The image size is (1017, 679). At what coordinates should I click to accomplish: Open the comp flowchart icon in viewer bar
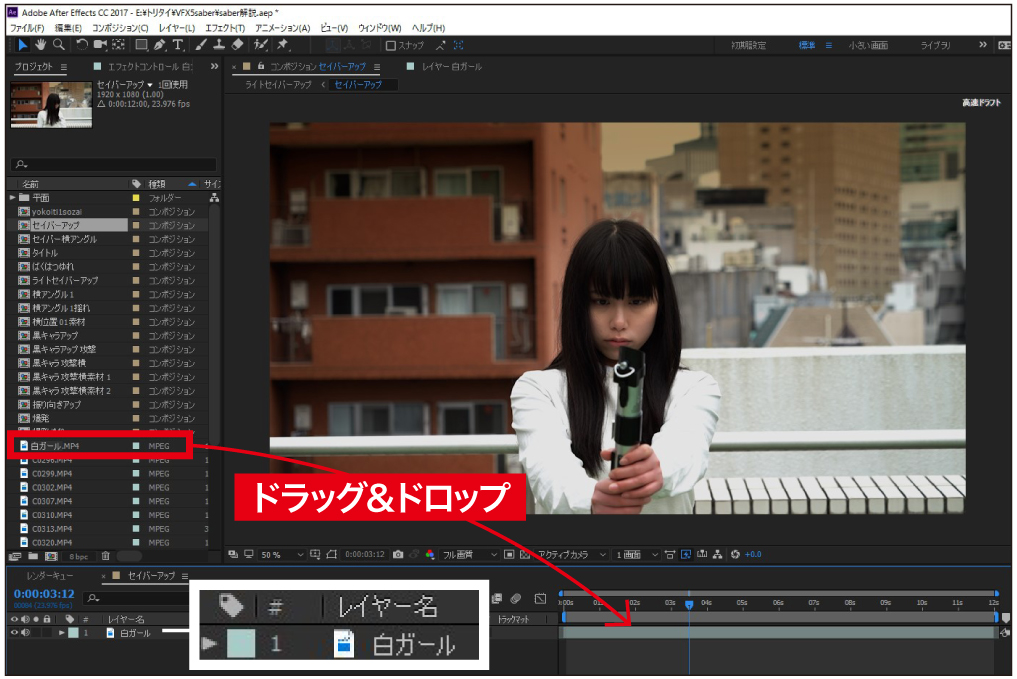(x=717, y=554)
